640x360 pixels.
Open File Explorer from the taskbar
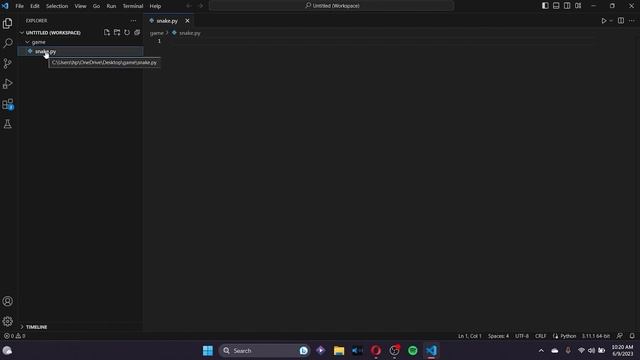pyautogui.click(x=339, y=351)
